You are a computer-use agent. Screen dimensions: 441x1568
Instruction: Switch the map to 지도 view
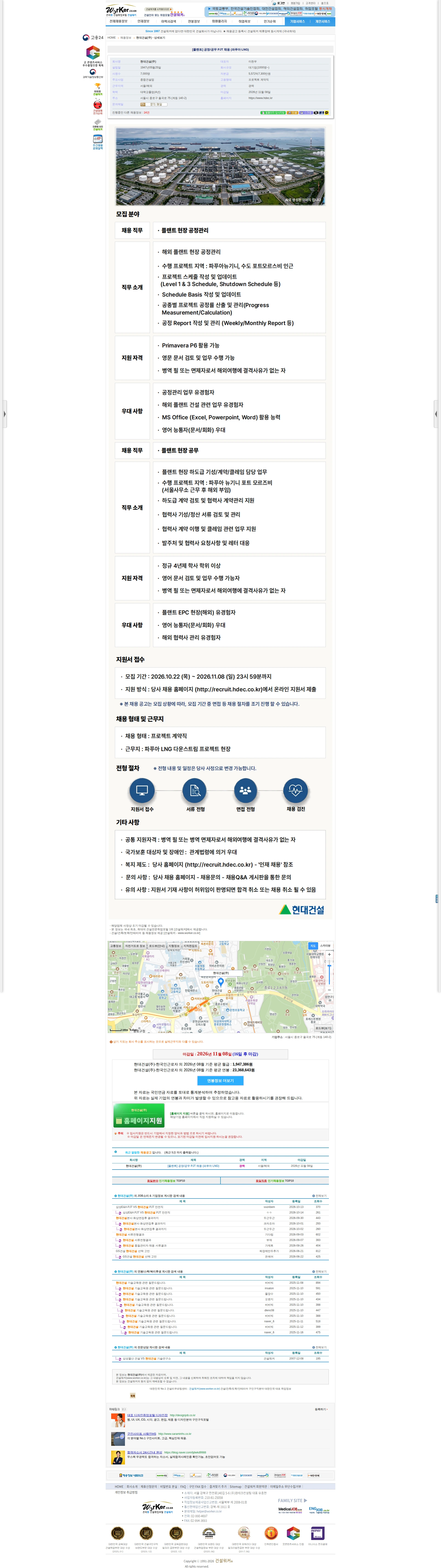tap(313, 946)
